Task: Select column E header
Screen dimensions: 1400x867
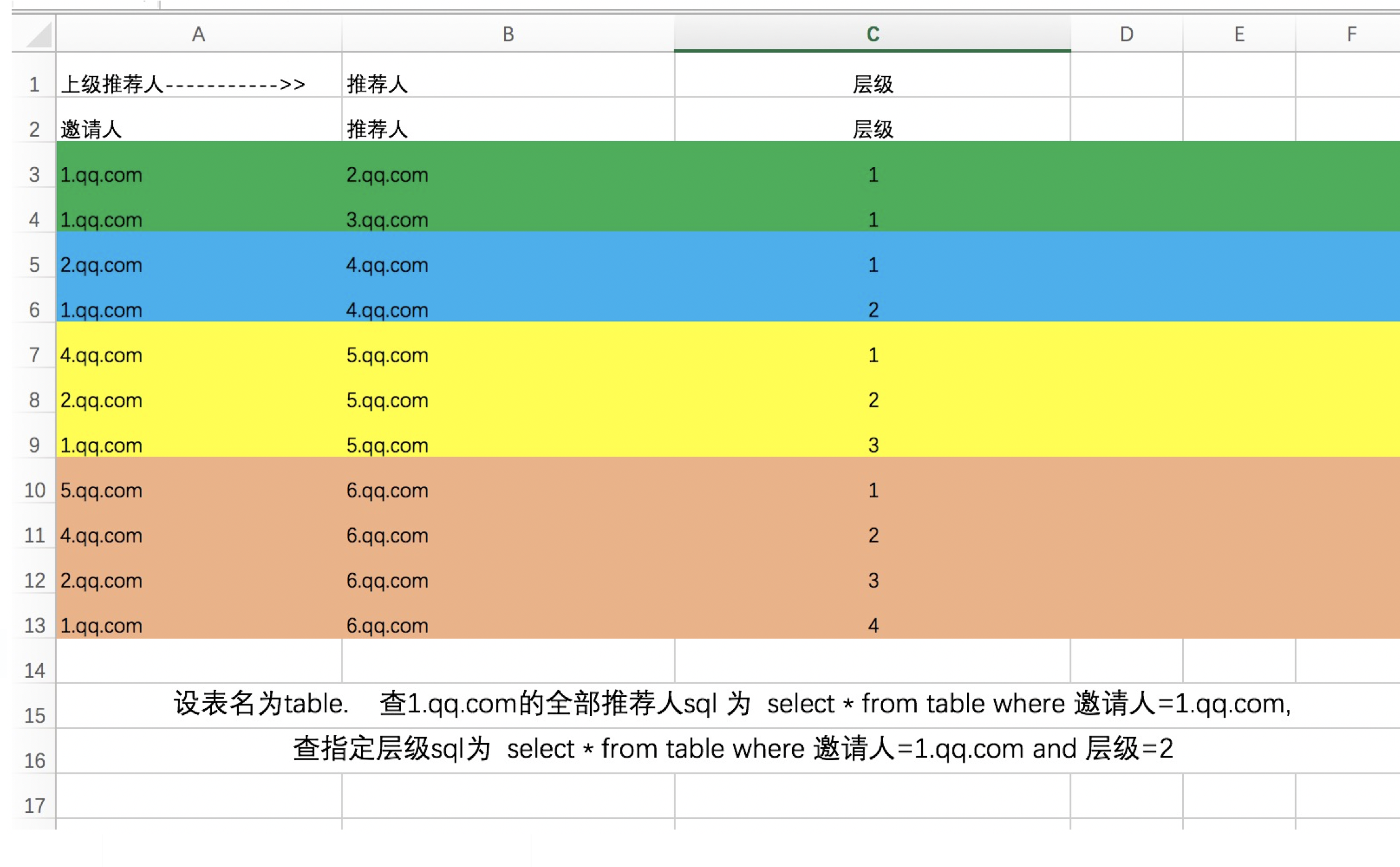Action: pyautogui.click(x=1239, y=34)
